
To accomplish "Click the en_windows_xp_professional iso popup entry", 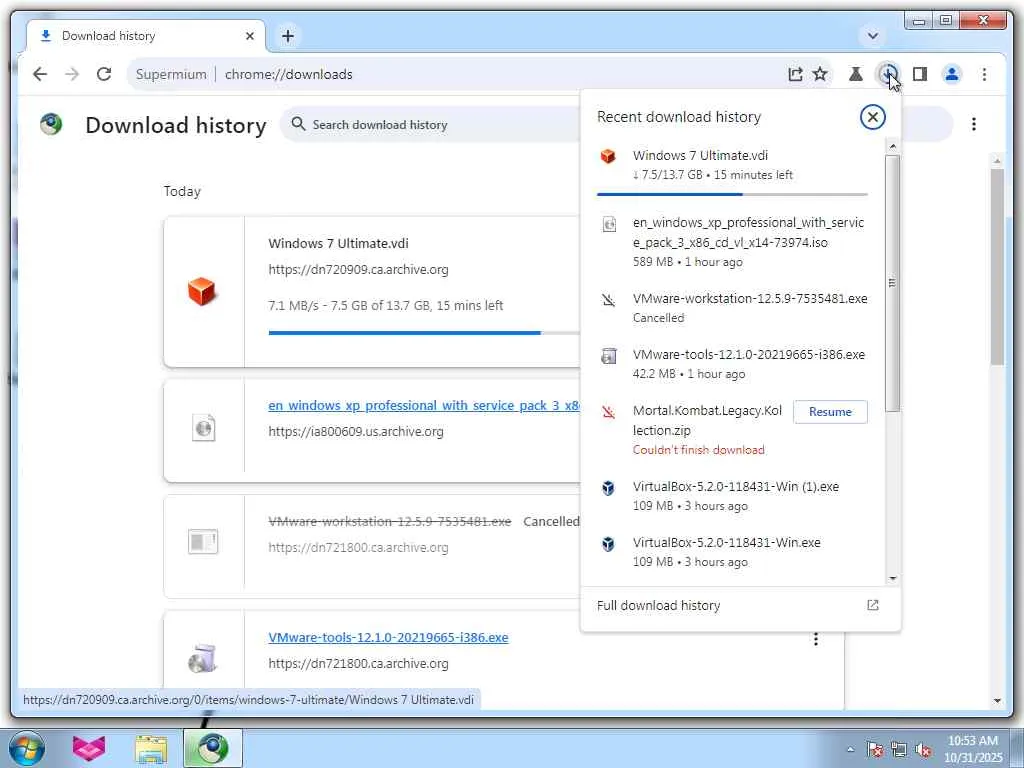I will point(732,242).
